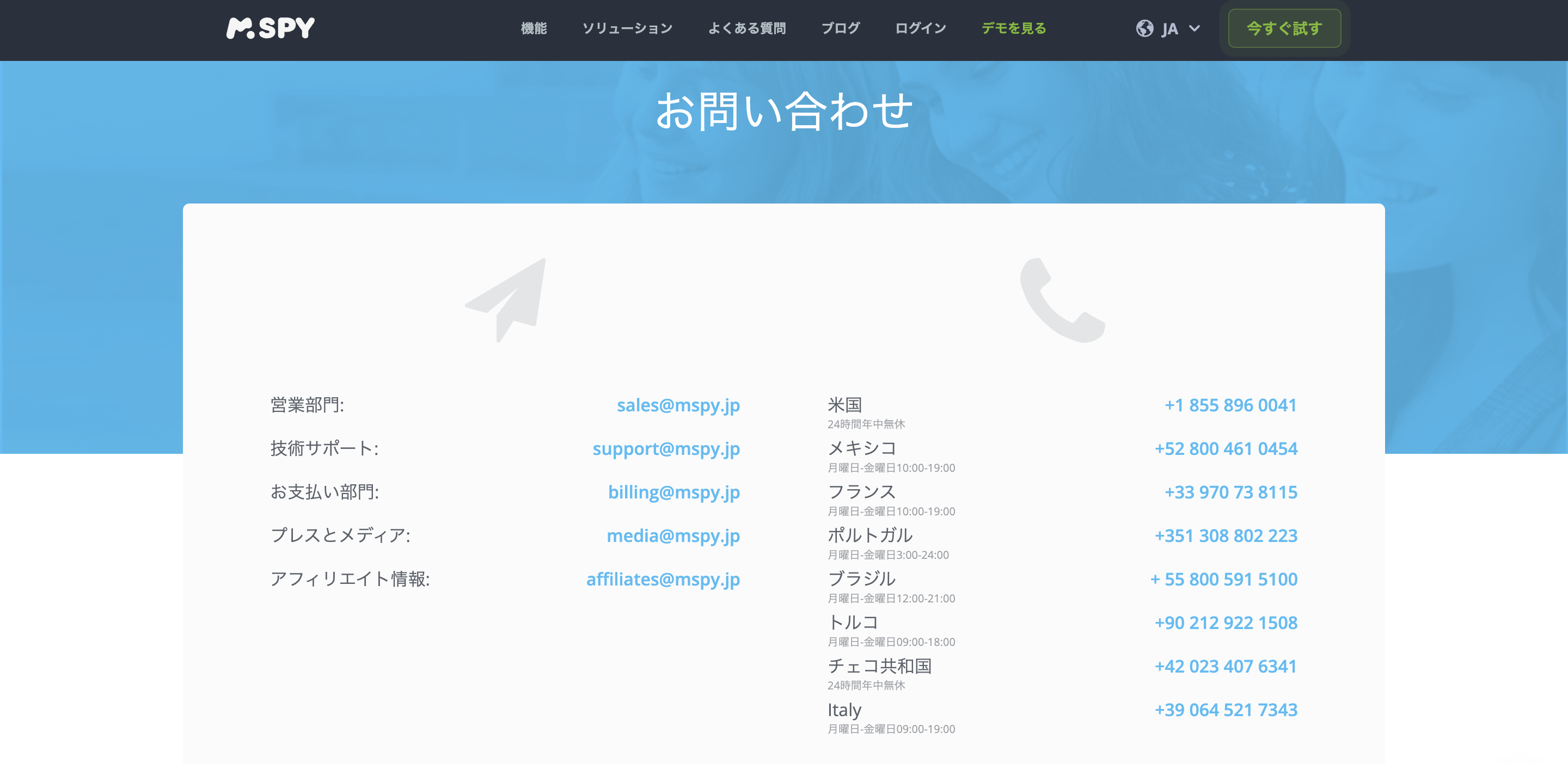The image size is (1568, 764).
Task: Click the お支払い部門: label
Action: click(324, 492)
